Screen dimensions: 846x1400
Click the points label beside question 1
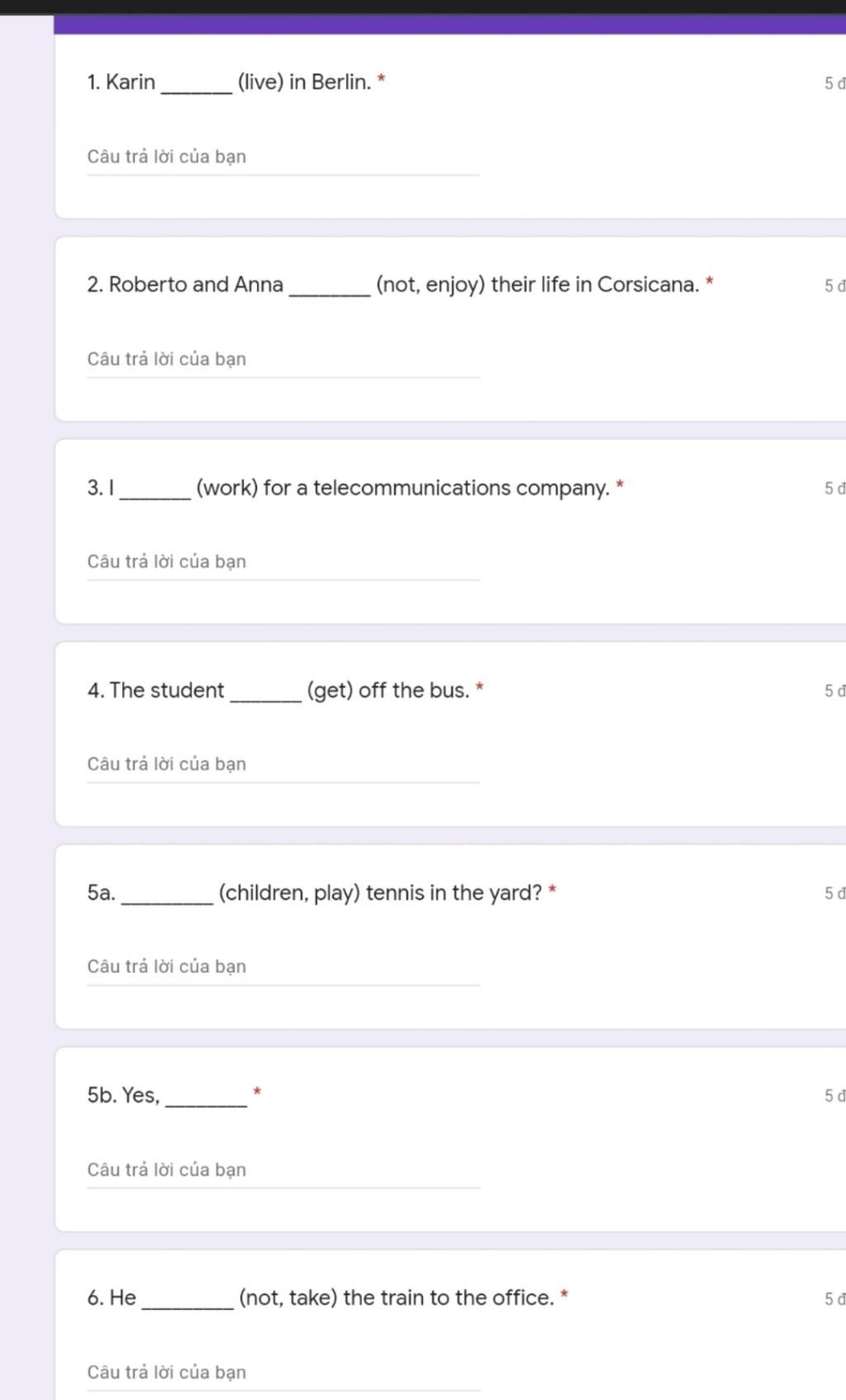(x=834, y=83)
